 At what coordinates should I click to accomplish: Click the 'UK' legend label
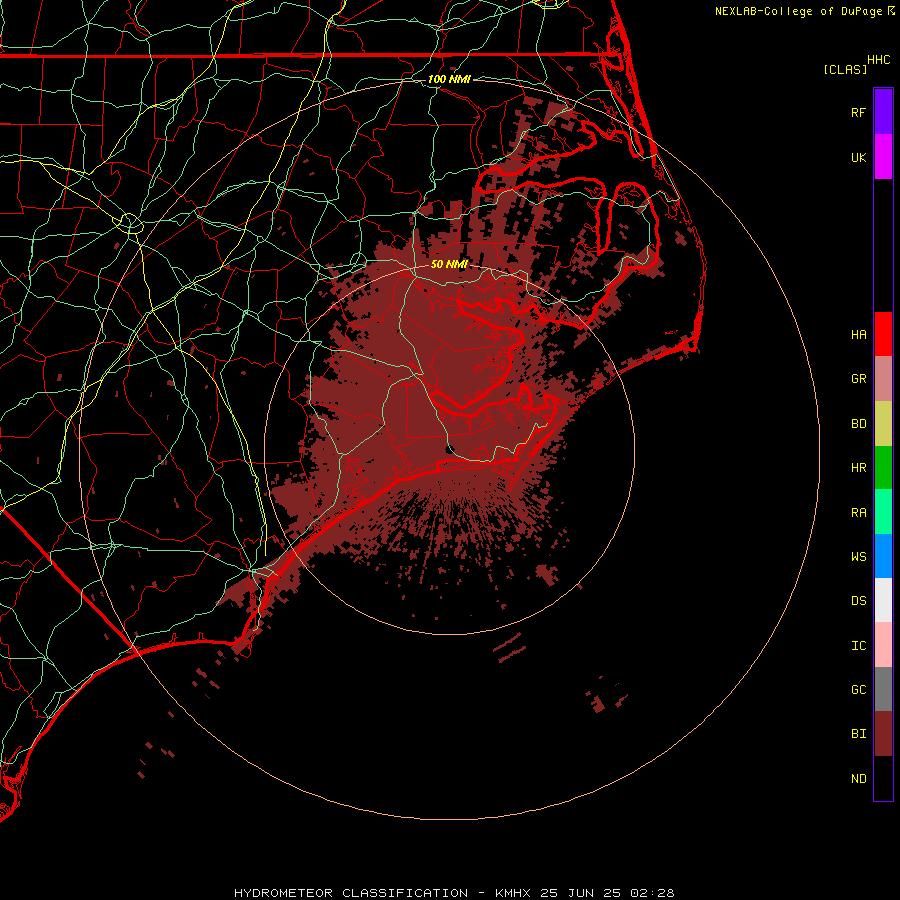click(859, 157)
